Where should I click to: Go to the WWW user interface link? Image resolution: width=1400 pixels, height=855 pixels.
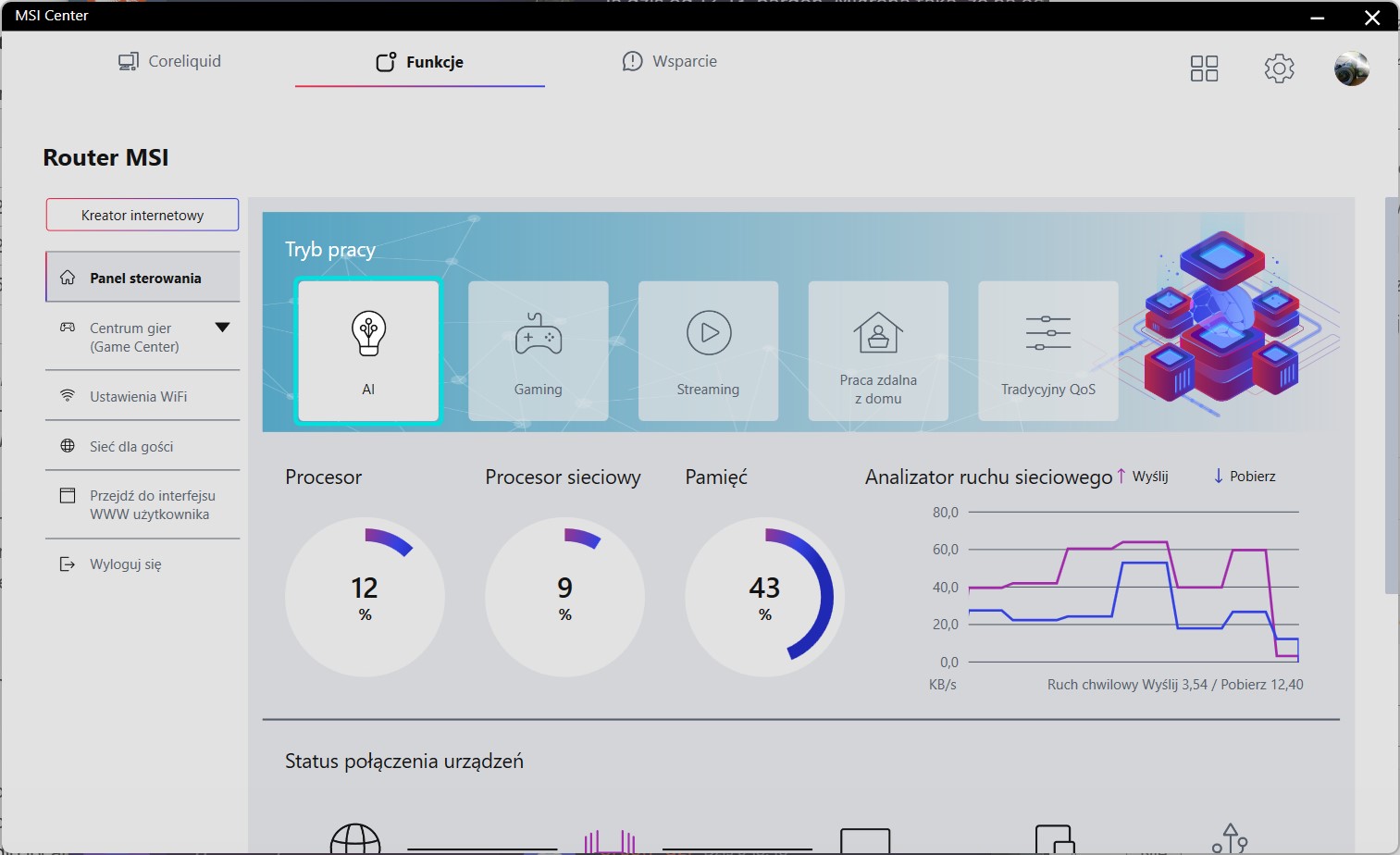coord(151,505)
